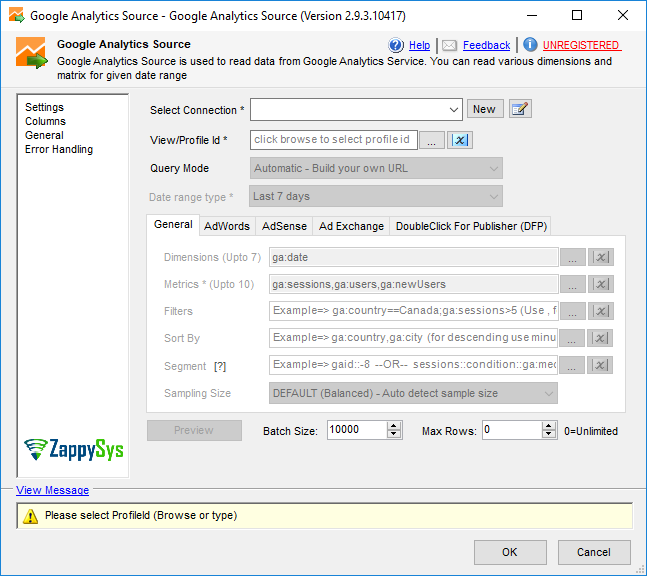Screen dimensions: 647x576
Task: Click the New connection button
Action: click(x=485, y=109)
